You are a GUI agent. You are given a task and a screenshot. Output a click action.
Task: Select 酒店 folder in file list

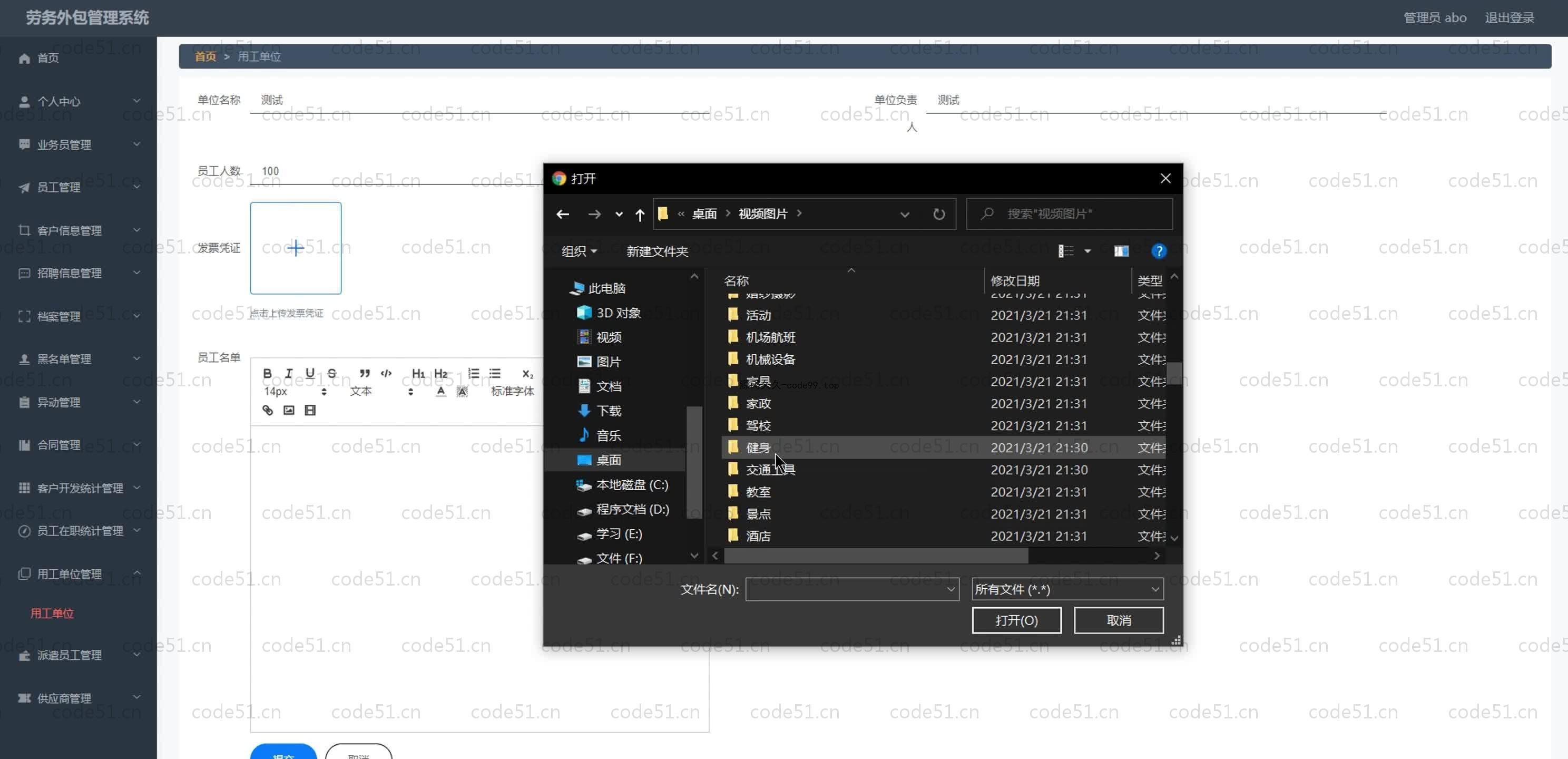pyautogui.click(x=943, y=536)
